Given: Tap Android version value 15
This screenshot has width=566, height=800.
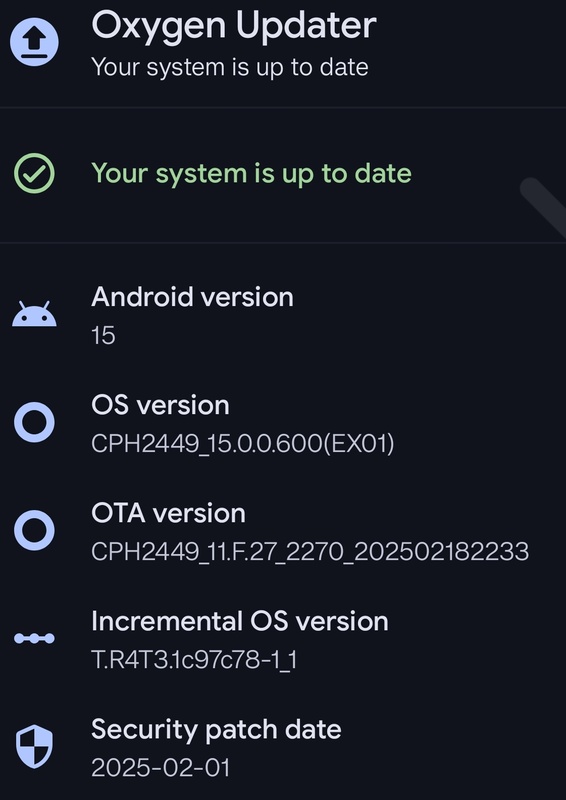Looking at the screenshot, I should [x=104, y=336].
